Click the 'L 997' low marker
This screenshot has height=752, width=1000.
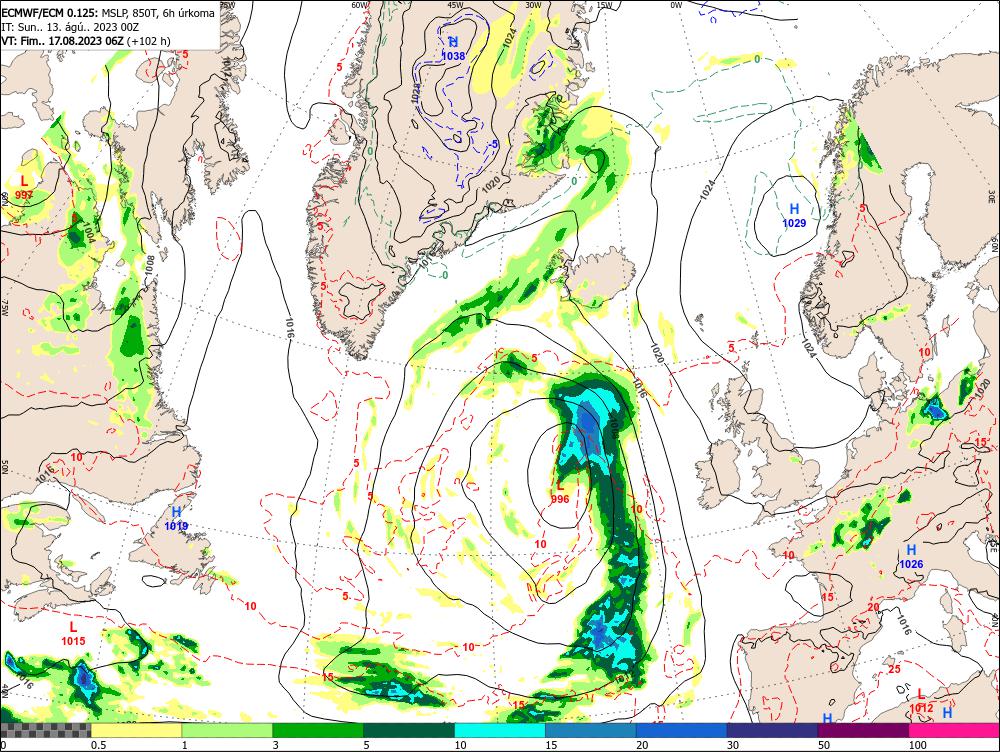[24, 188]
